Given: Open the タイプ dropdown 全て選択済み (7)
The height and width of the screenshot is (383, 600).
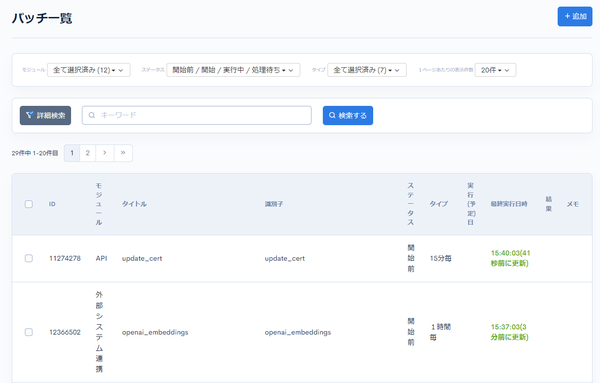Looking at the screenshot, I should (367, 70).
